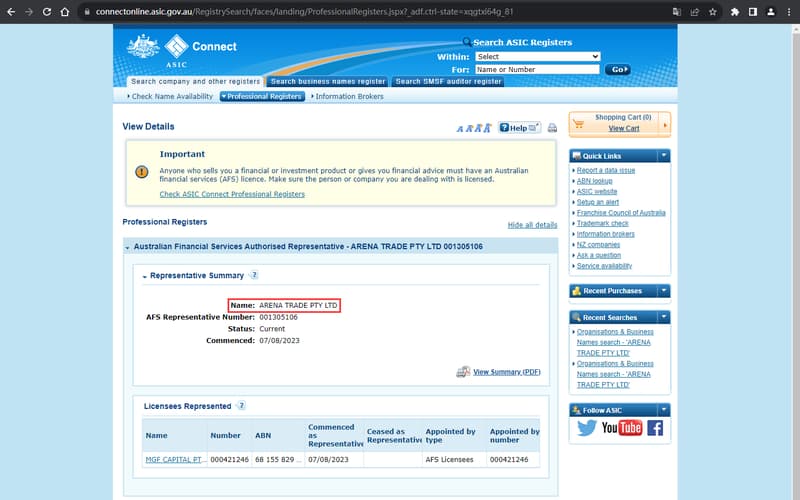Click the page vertical scrollbar
The image size is (800, 500).
coord(795,261)
